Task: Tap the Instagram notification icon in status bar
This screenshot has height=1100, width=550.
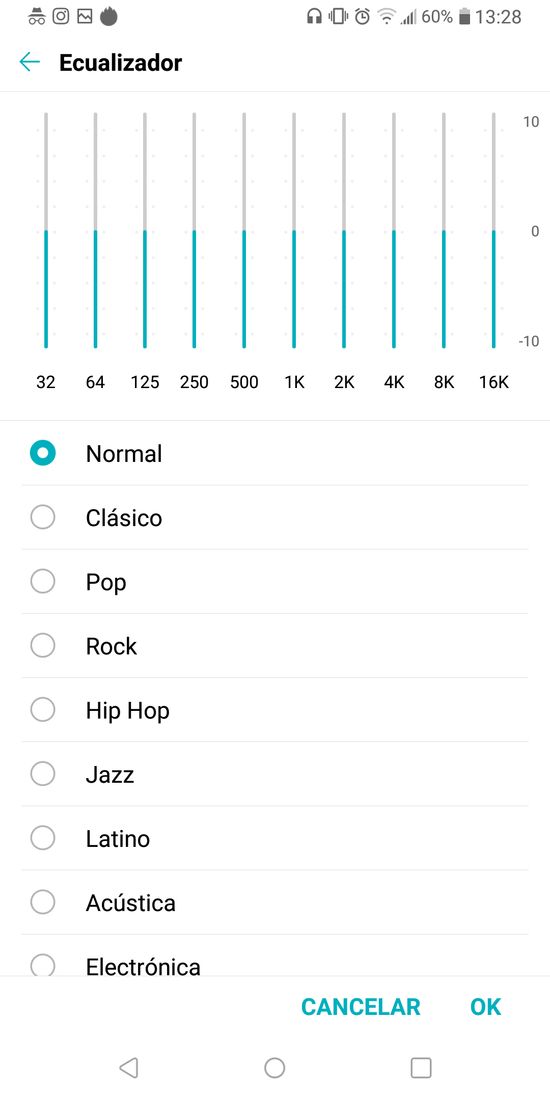Action: point(61,16)
